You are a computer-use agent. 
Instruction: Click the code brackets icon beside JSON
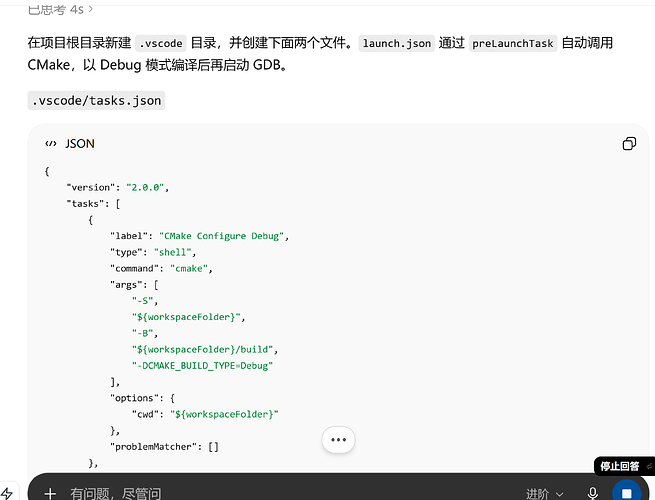click(x=51, y=144)
